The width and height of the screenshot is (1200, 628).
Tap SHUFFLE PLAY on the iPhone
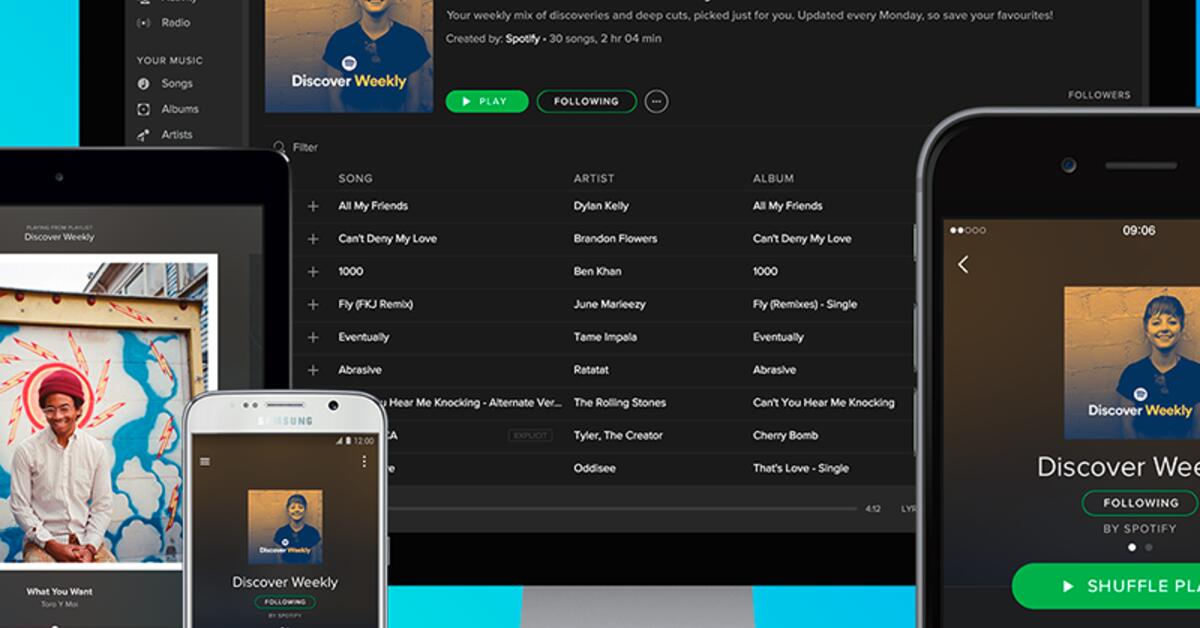[x=1118, y=587]
